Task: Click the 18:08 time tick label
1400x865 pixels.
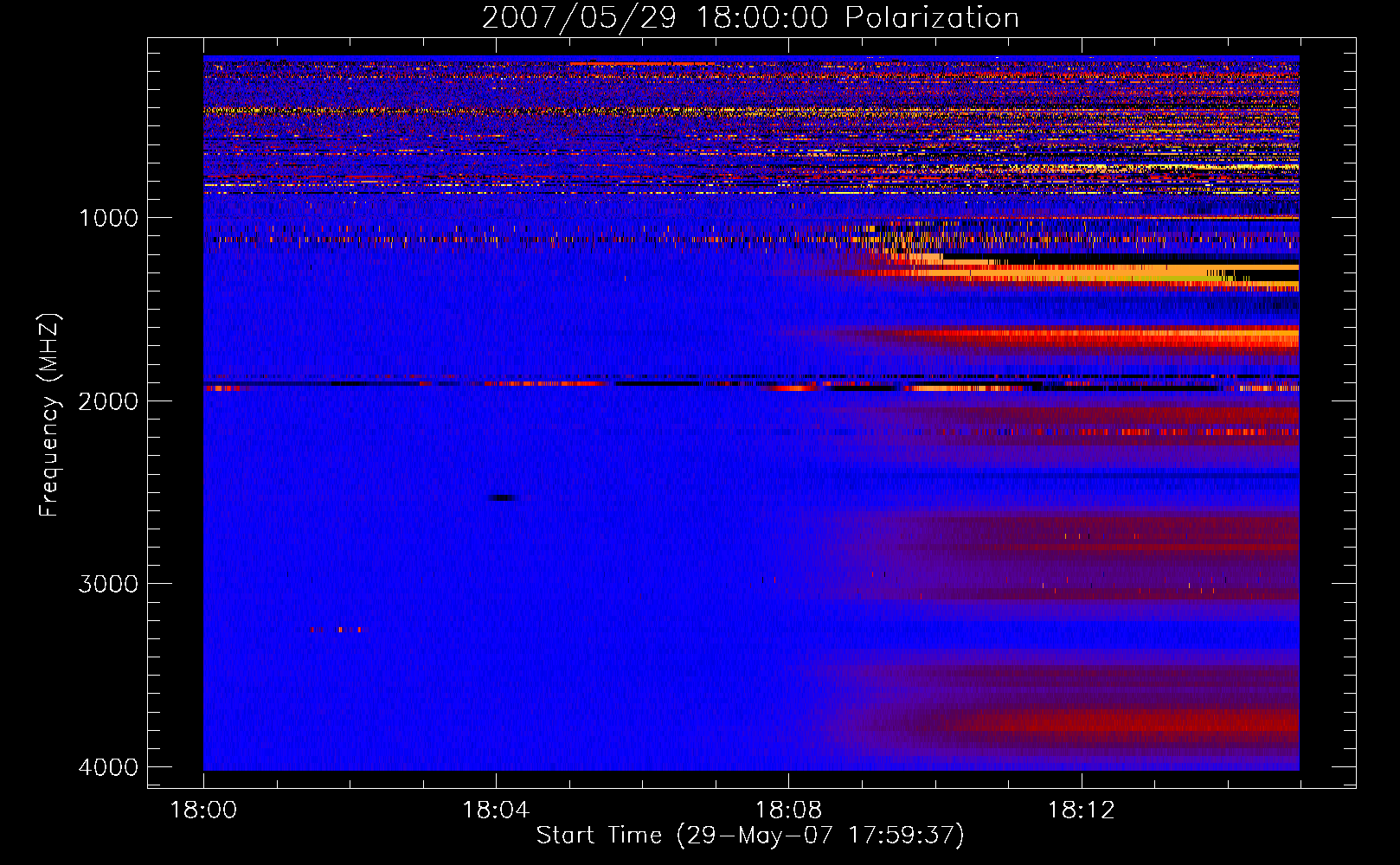Action: (x=788, y=811)
